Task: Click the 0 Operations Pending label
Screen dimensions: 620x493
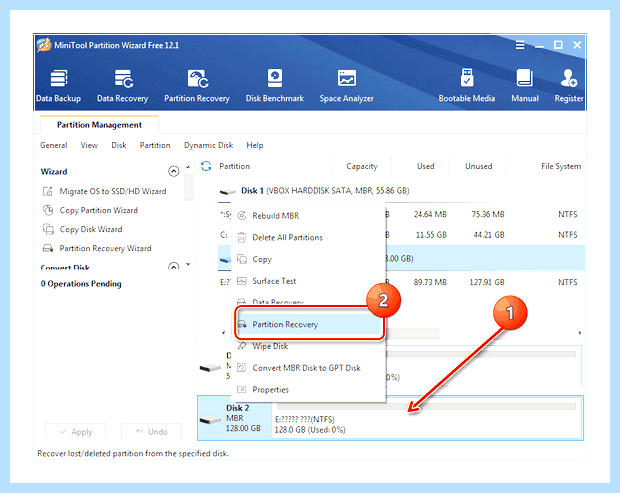Action: point(81,284)
